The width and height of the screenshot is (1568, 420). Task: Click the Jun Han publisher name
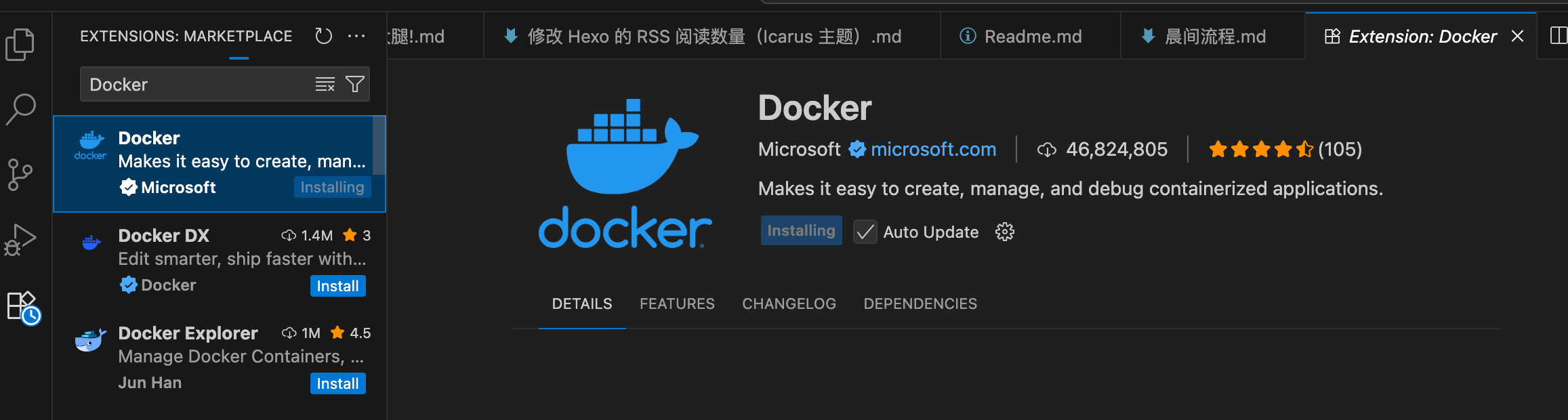pos(150,383)
